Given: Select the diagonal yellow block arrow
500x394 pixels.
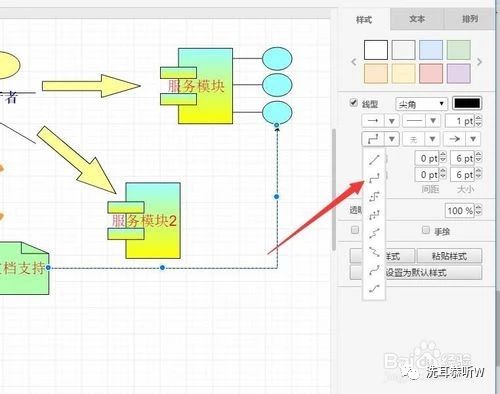Looking at the screenshot, I should (77, 161).
